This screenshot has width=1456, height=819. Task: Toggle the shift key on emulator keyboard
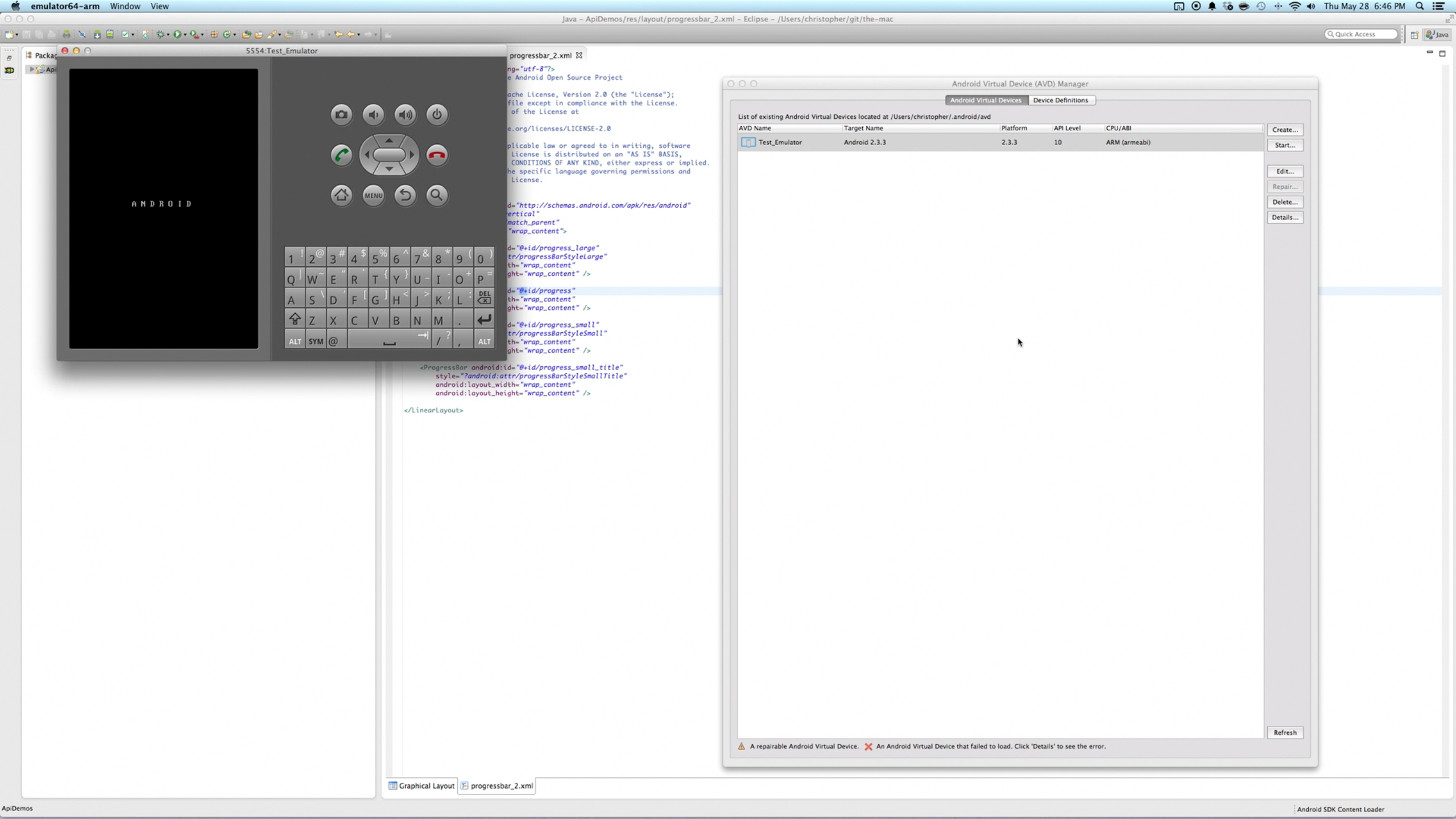(x=295, y=320)
